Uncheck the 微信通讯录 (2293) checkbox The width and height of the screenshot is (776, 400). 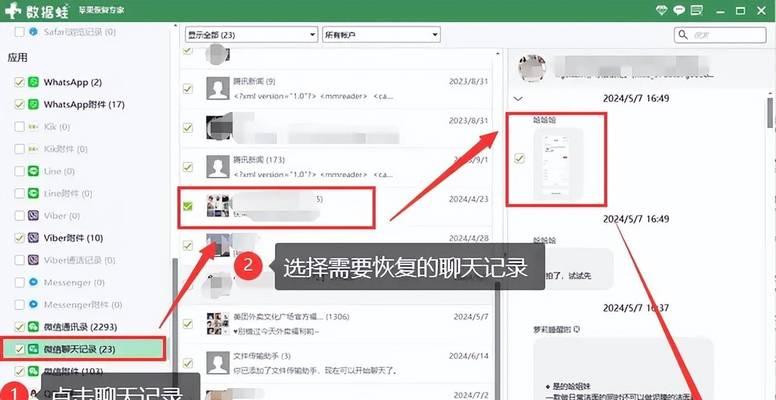[19, 327]
